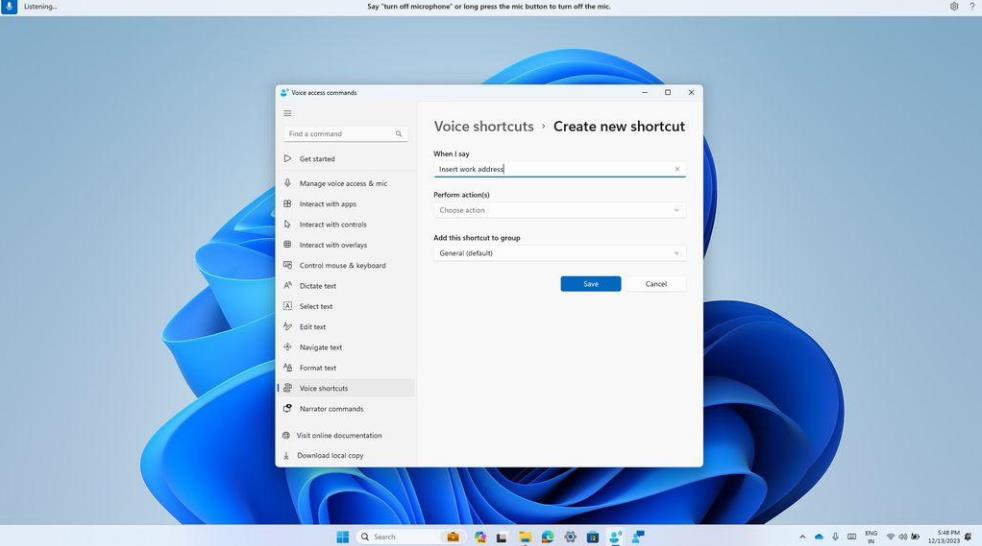Open Control mouse & keyboard section

(x=346, y=265)
